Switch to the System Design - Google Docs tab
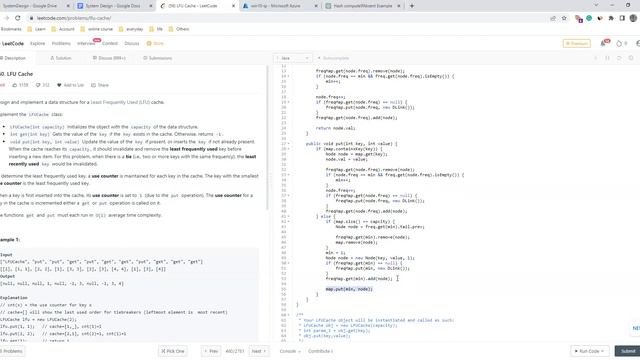 click(115, 6)
